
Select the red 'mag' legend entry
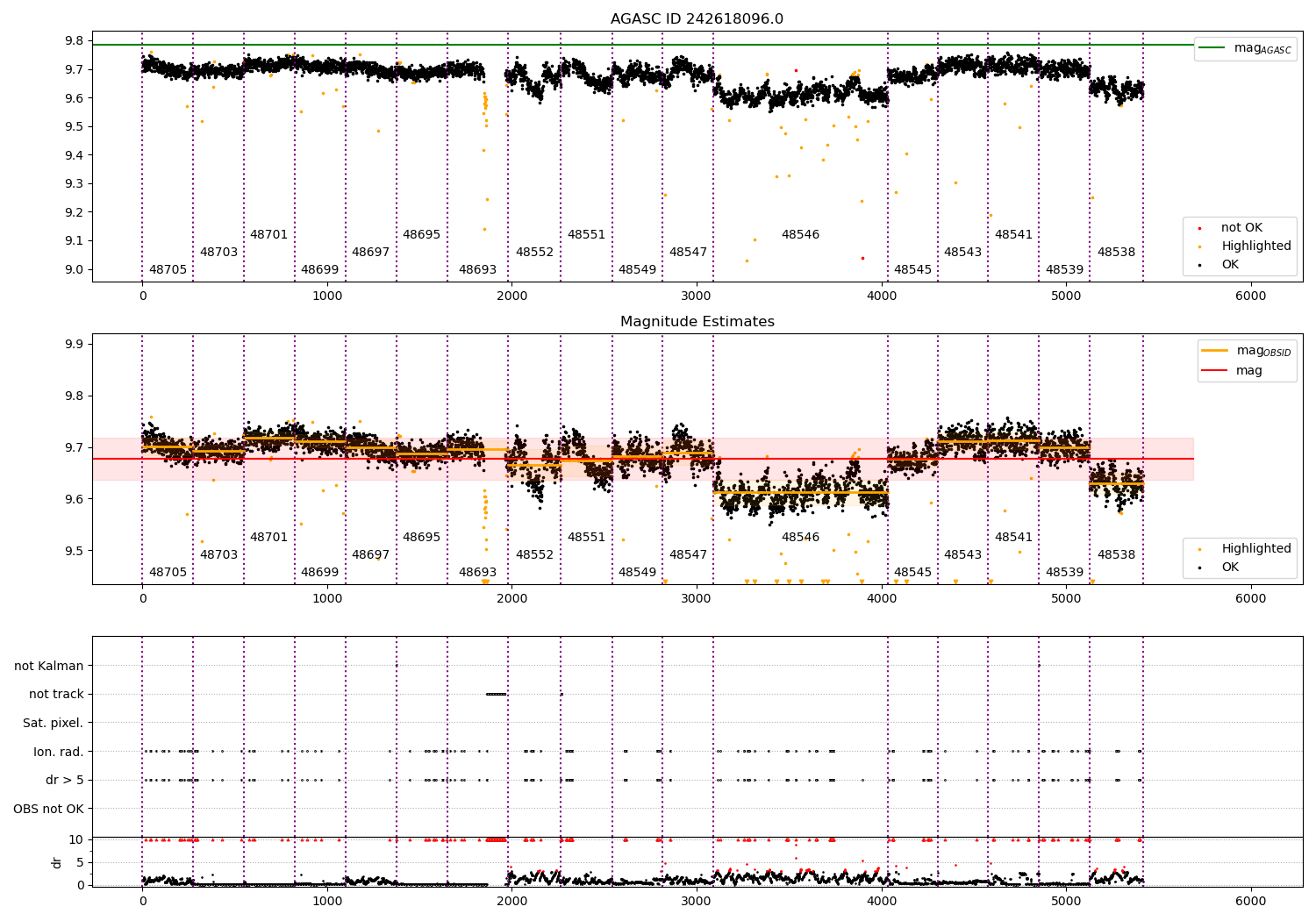1233,370
